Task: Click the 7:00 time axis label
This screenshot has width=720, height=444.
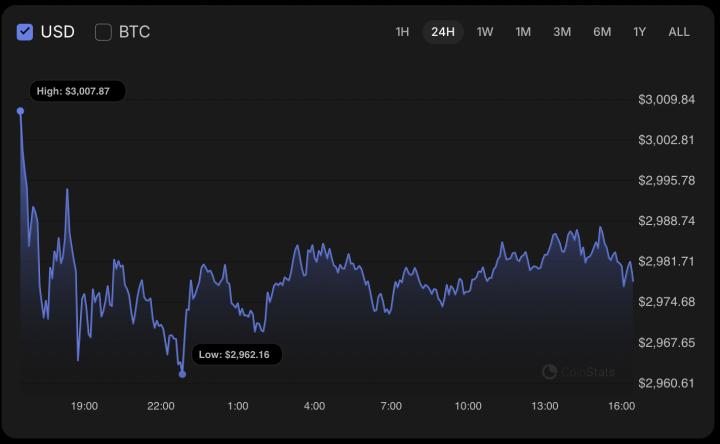Action: click(x=391, y=406)
